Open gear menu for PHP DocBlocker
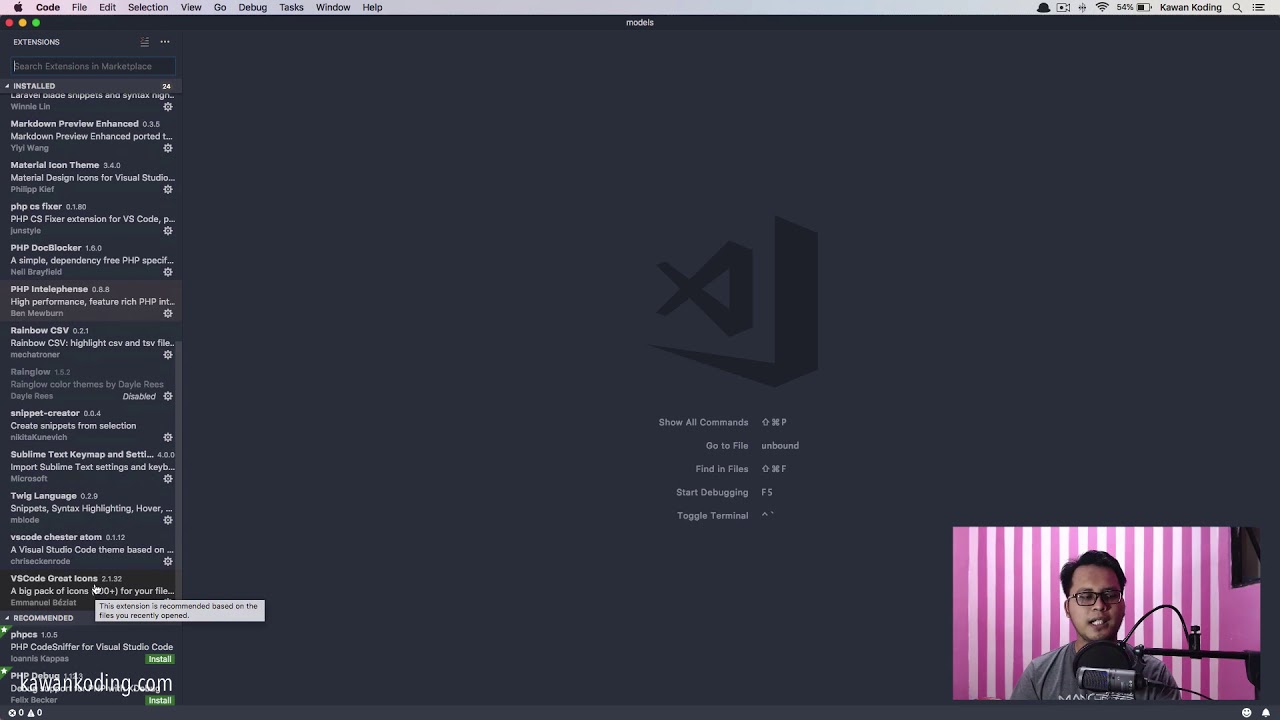1280x720 pixels. pyautogui.click(x=168, y=272)
